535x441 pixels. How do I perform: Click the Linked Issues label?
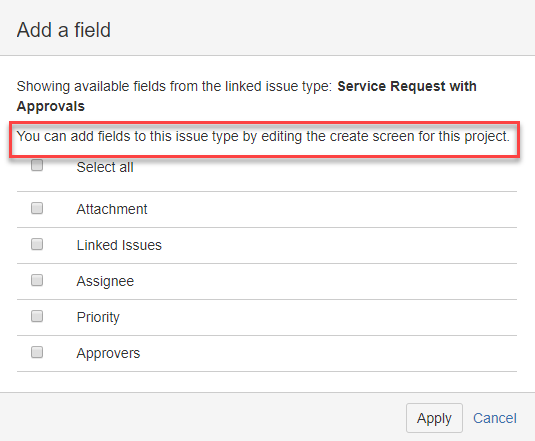click(x=119, y=245)
